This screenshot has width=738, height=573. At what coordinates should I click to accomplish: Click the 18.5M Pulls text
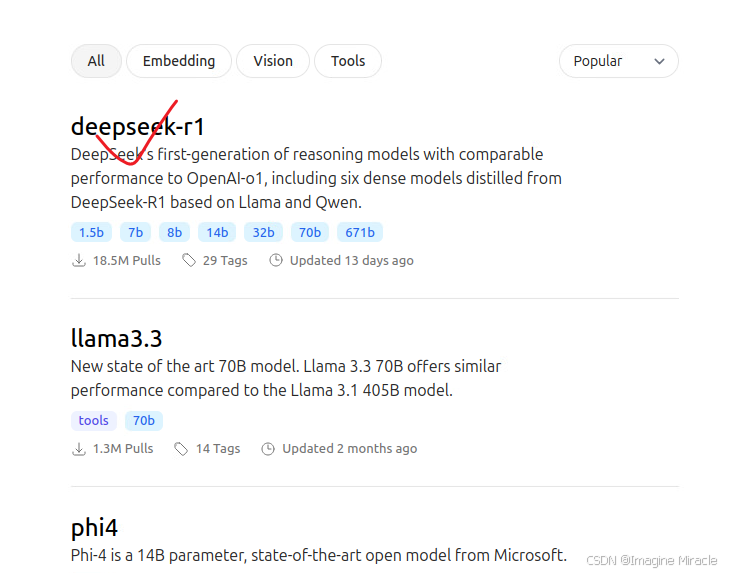pos(127,260)
